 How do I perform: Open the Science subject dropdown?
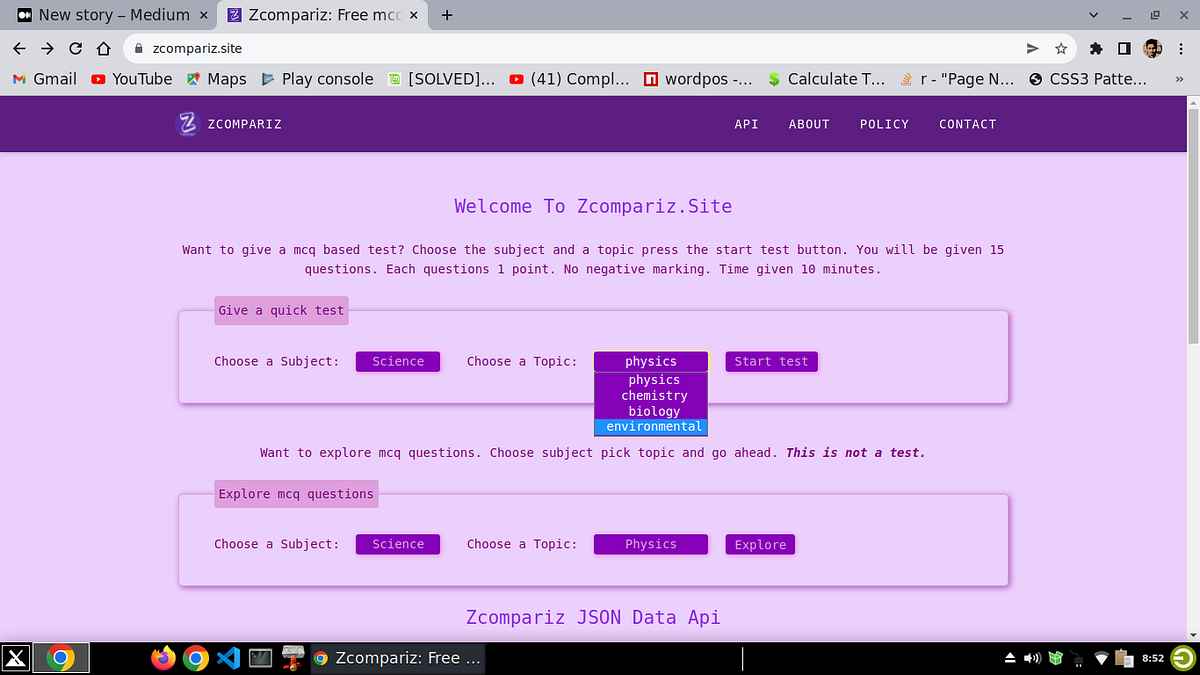coord(397,361)
